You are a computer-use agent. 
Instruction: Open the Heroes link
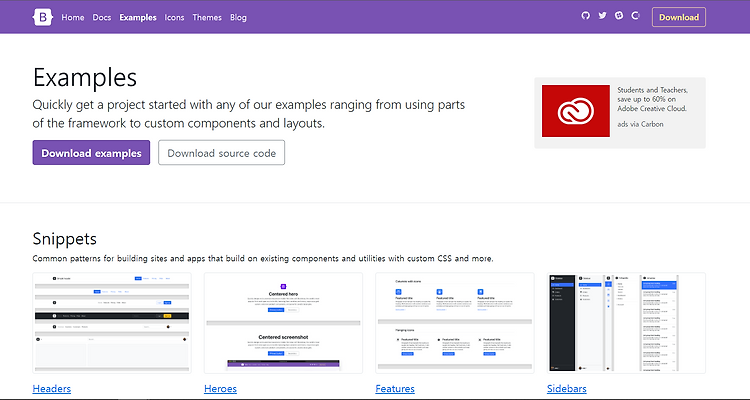point(221,389)
